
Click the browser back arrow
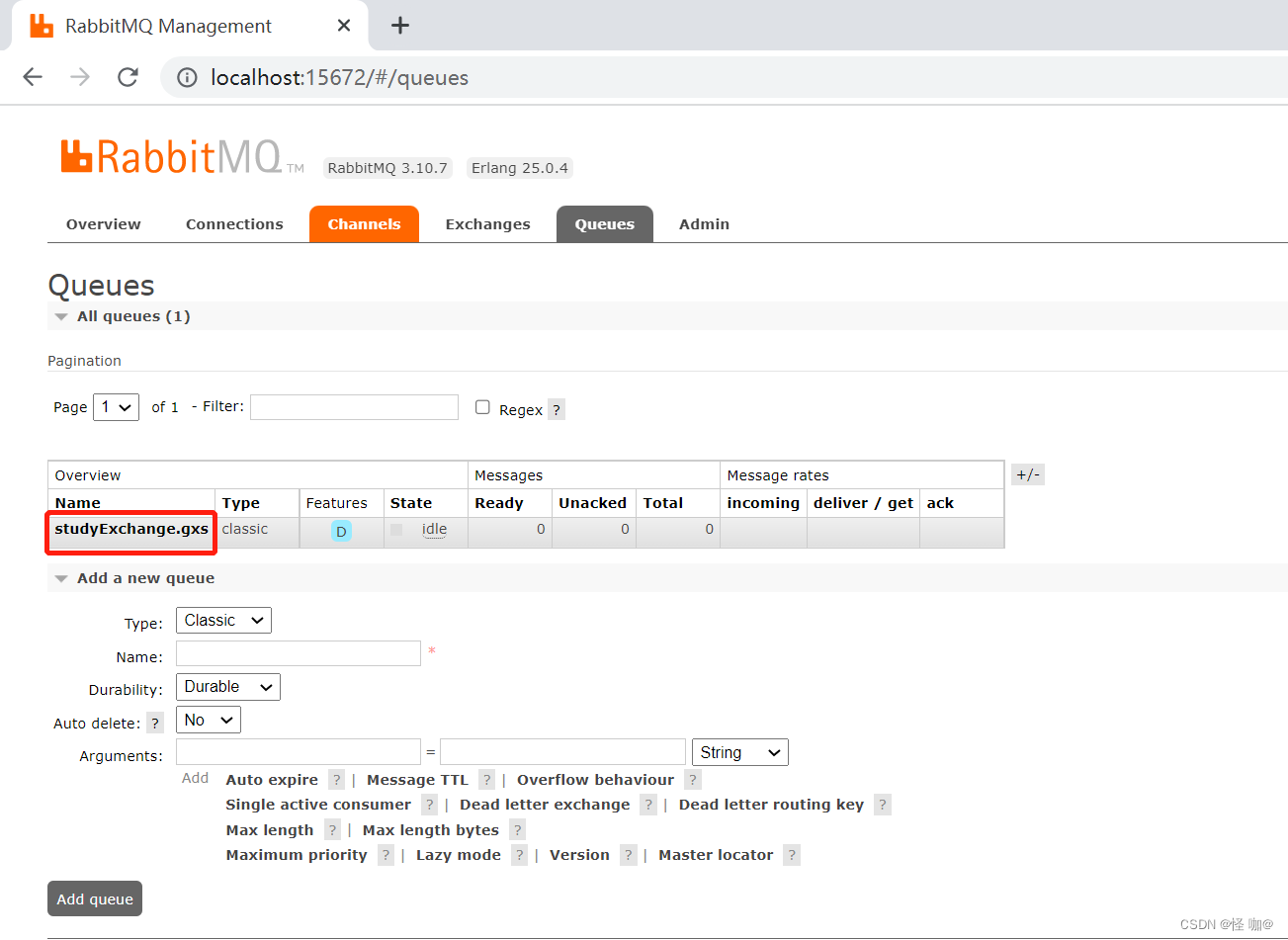pyautogui.click(x=33, y=77)
